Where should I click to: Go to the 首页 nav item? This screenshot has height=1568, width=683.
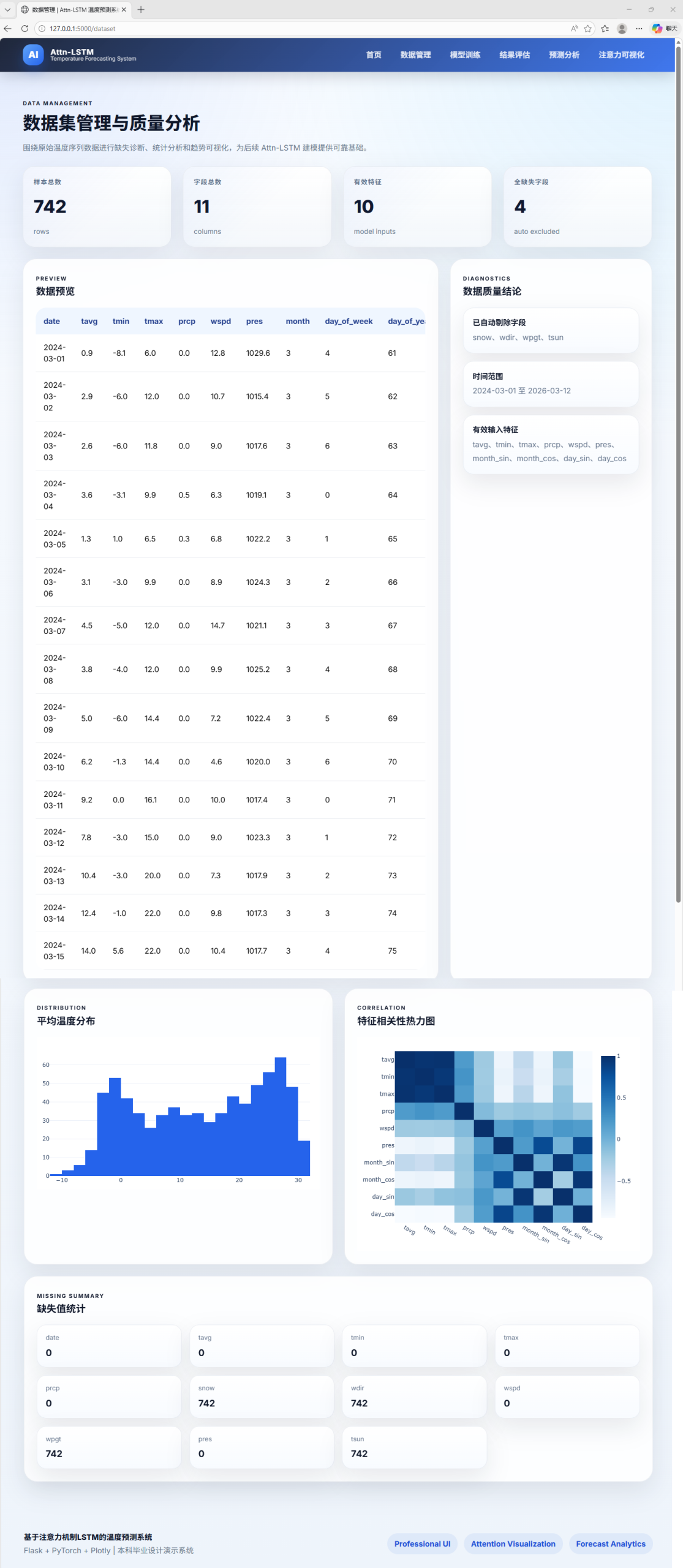point(374,55)
